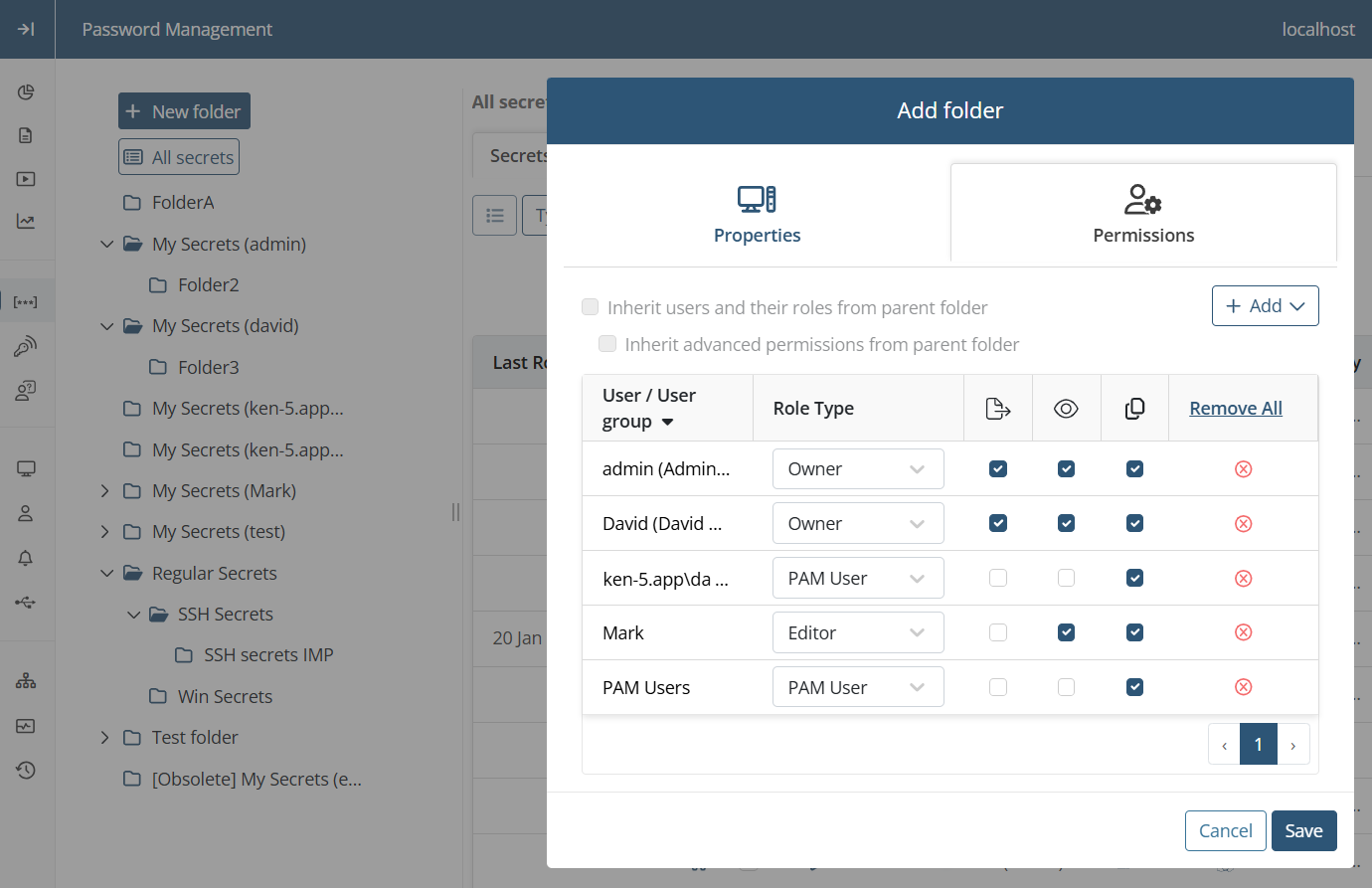
Task: Uncheck Mark's view permission checkbox
Action: click(1066, 632)
